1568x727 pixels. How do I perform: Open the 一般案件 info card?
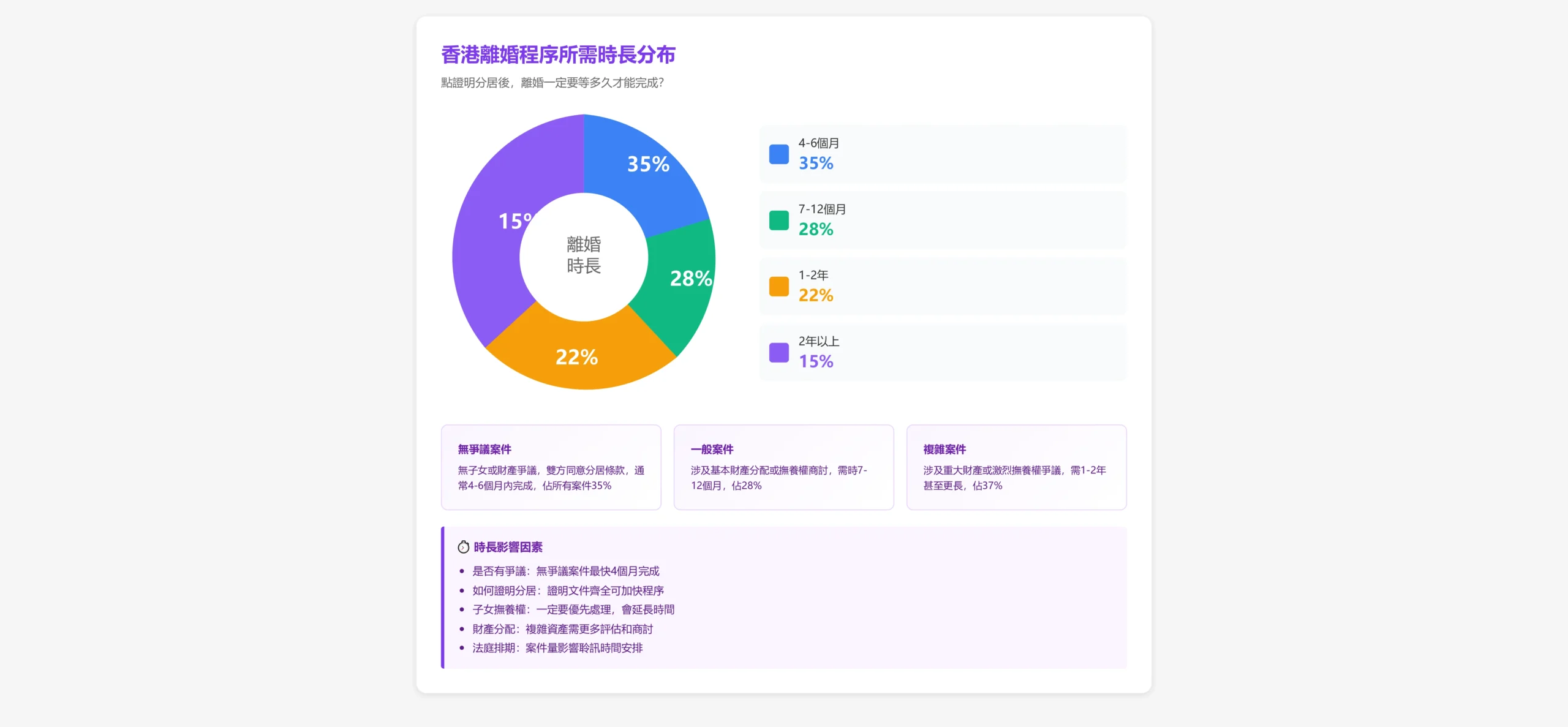coord(783,467)
